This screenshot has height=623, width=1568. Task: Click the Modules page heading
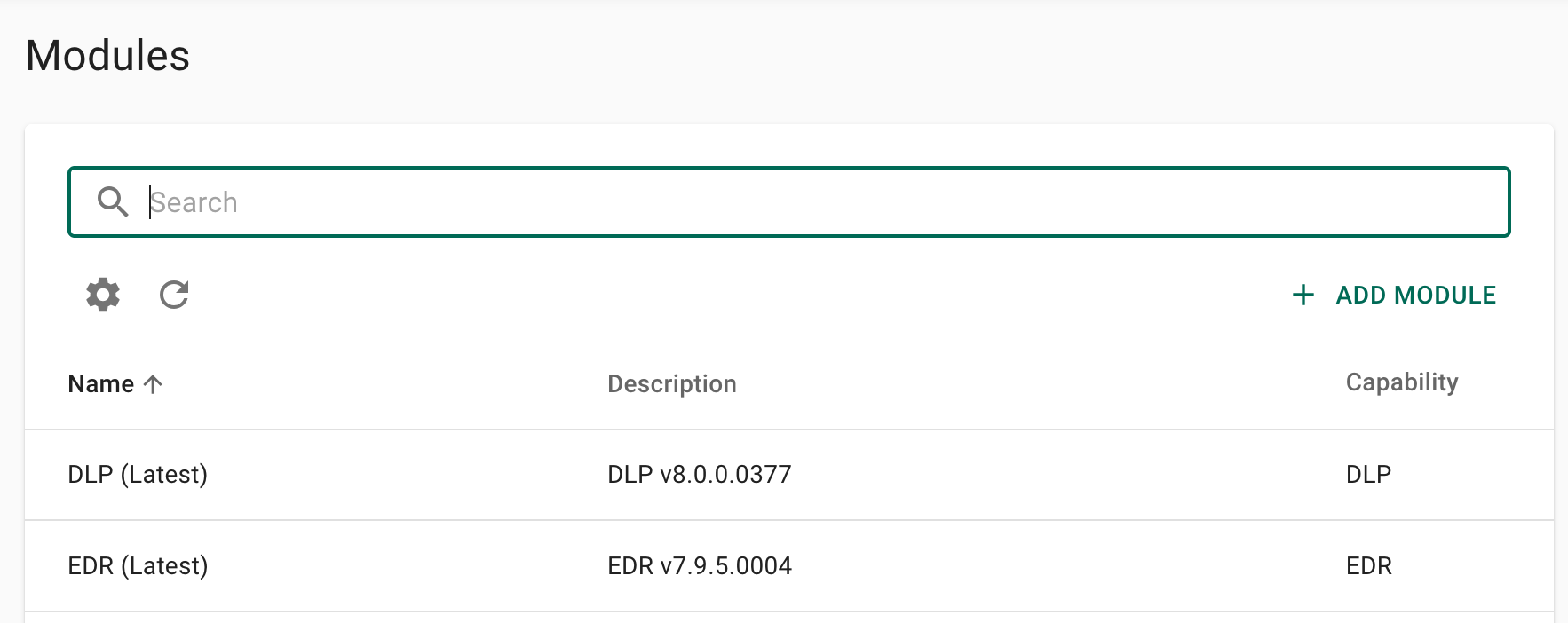point(108,56)
